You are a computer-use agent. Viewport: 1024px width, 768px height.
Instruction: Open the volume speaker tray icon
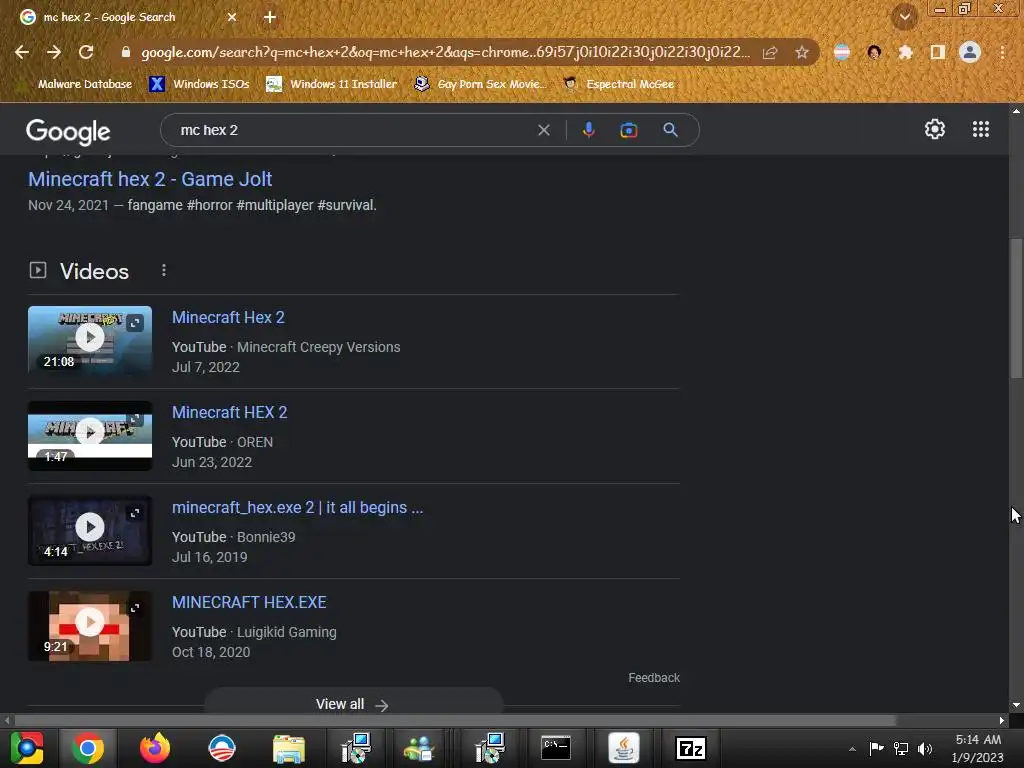pyautogui.click(x=925, y=748)
